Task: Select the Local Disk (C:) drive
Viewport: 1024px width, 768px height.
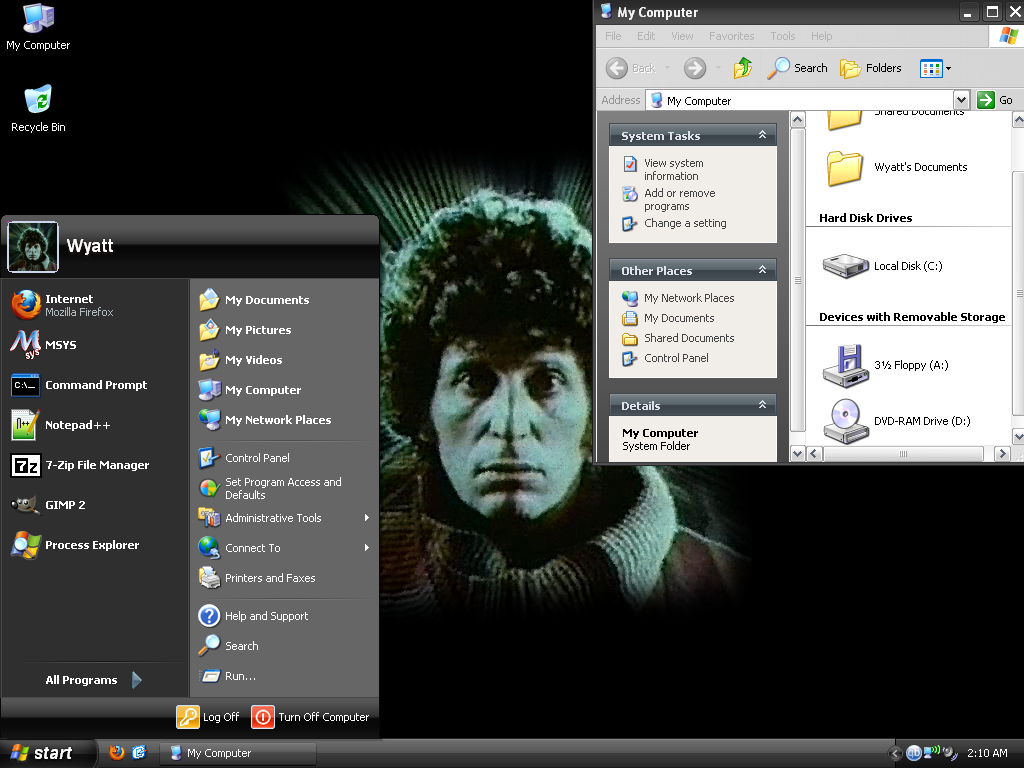Action: click(882, 266)
